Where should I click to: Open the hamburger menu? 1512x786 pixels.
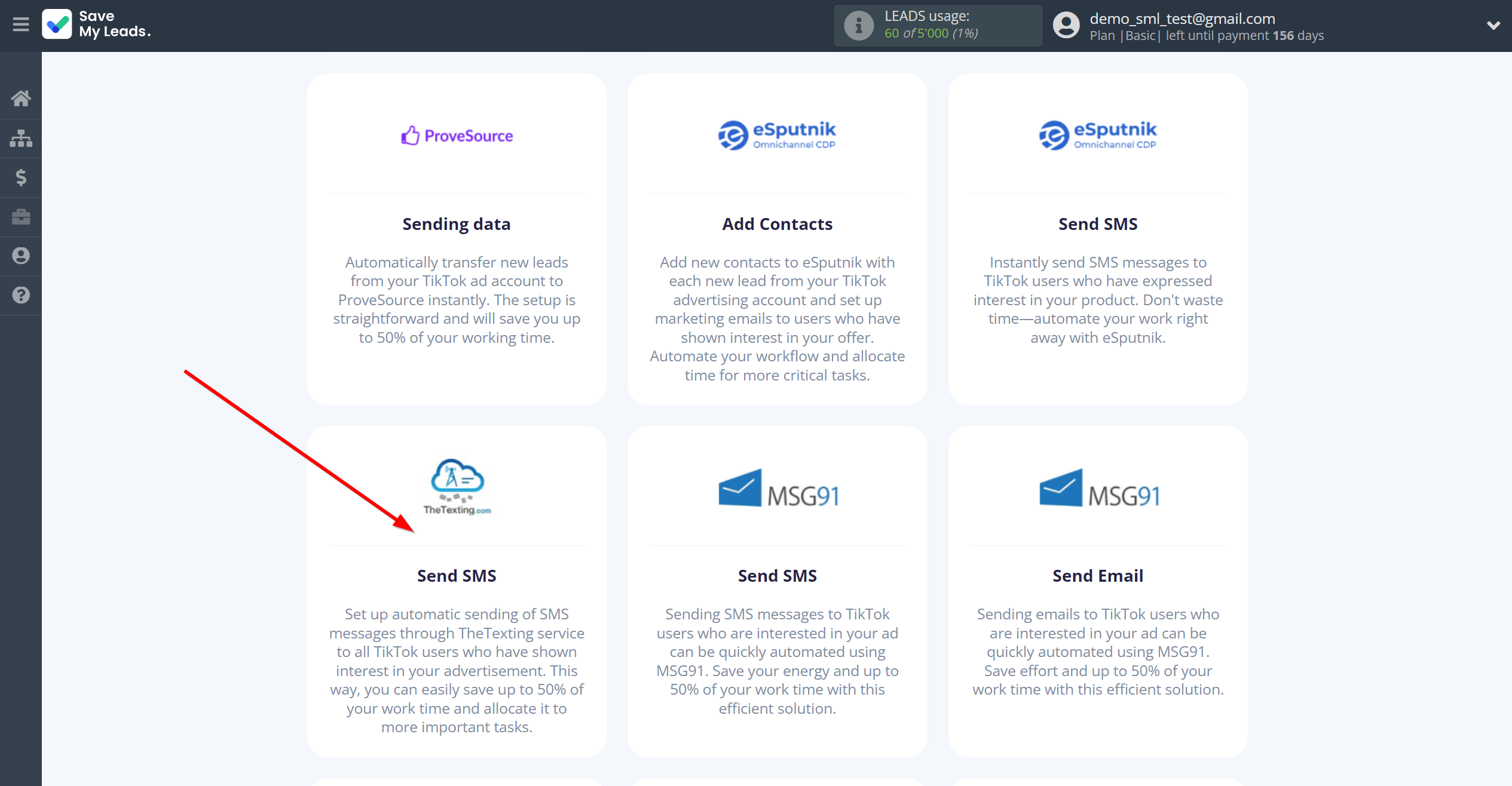(21, 24)
